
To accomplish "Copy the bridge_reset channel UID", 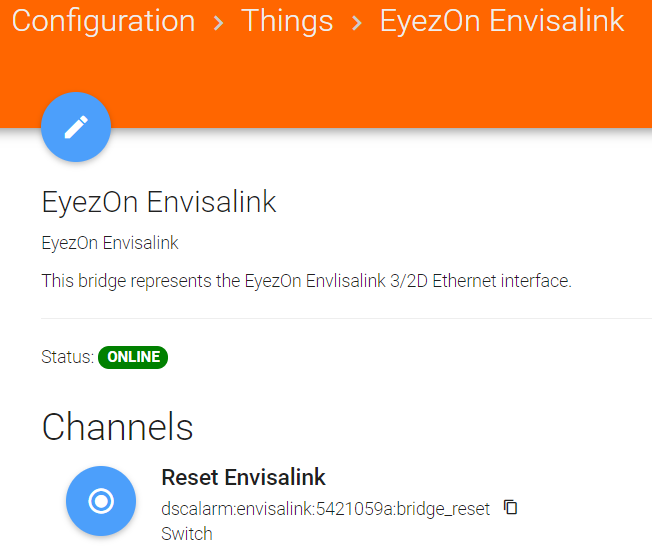I will 511,507.
